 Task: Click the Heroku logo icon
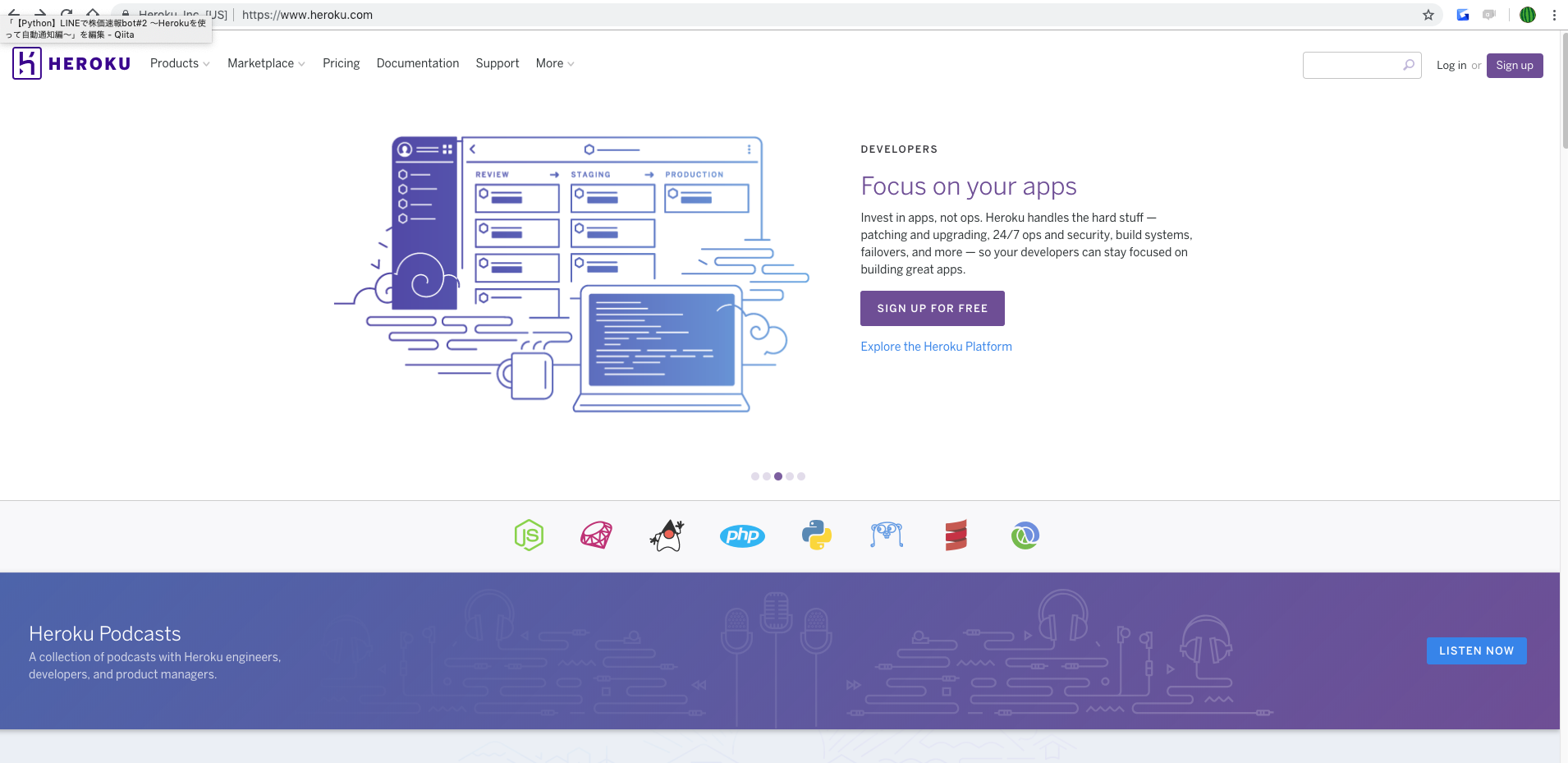27,63
